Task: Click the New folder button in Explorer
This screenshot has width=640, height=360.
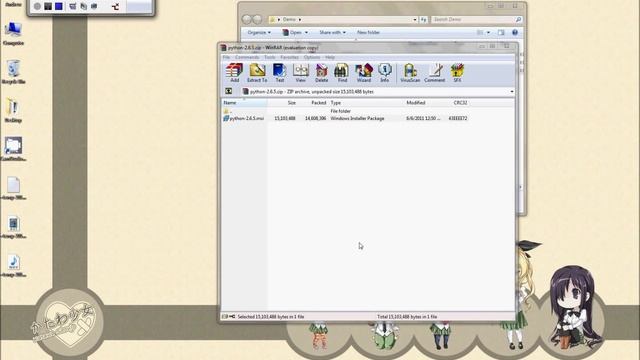Action: coord(369,32)
